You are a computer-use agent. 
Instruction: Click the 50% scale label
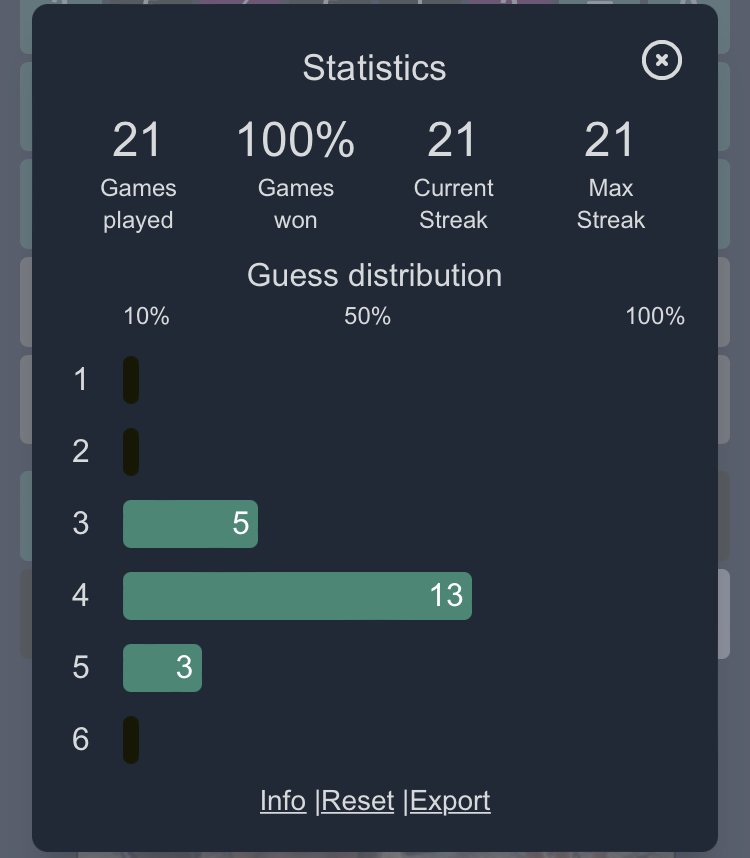[x=368, y=316]
